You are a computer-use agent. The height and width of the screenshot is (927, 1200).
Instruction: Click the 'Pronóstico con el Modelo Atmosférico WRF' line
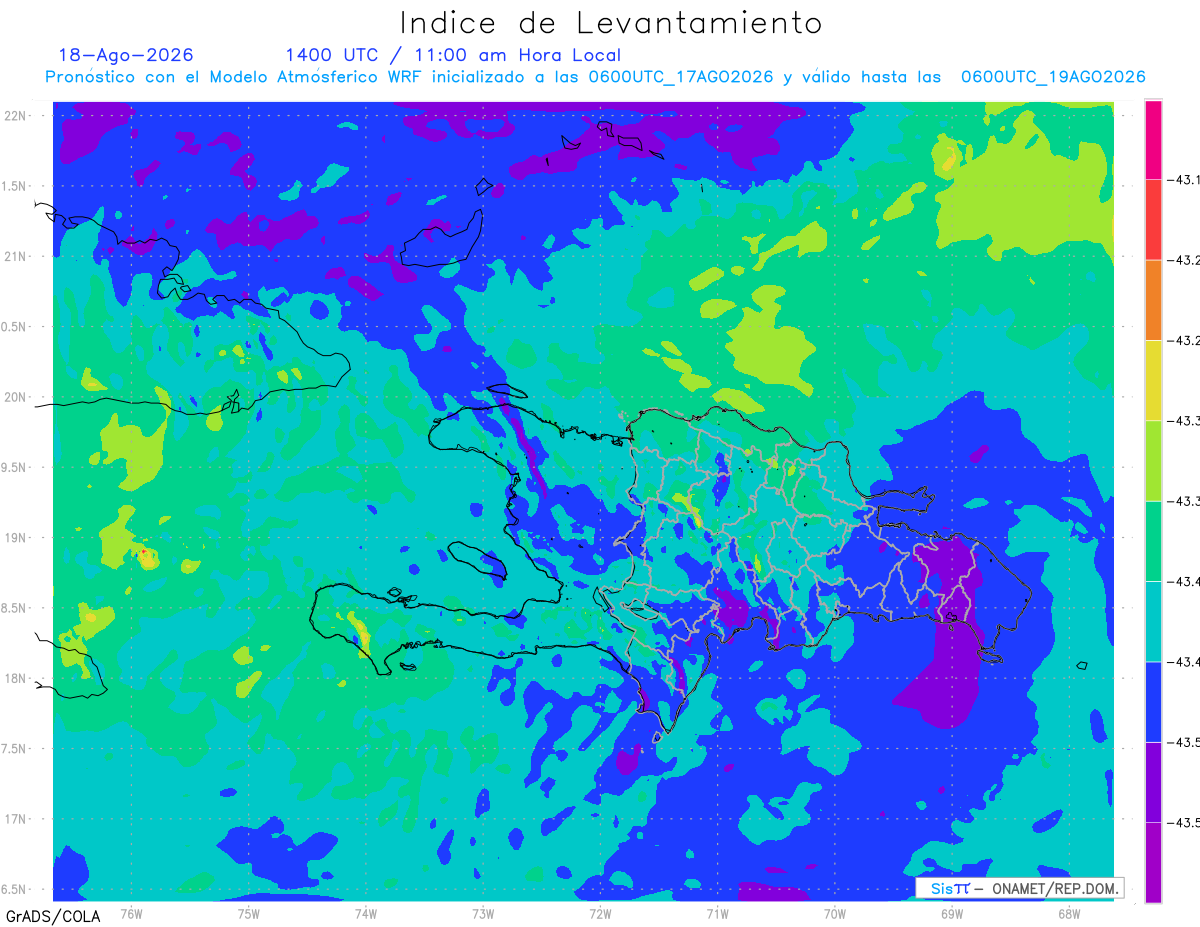point(596,77)
